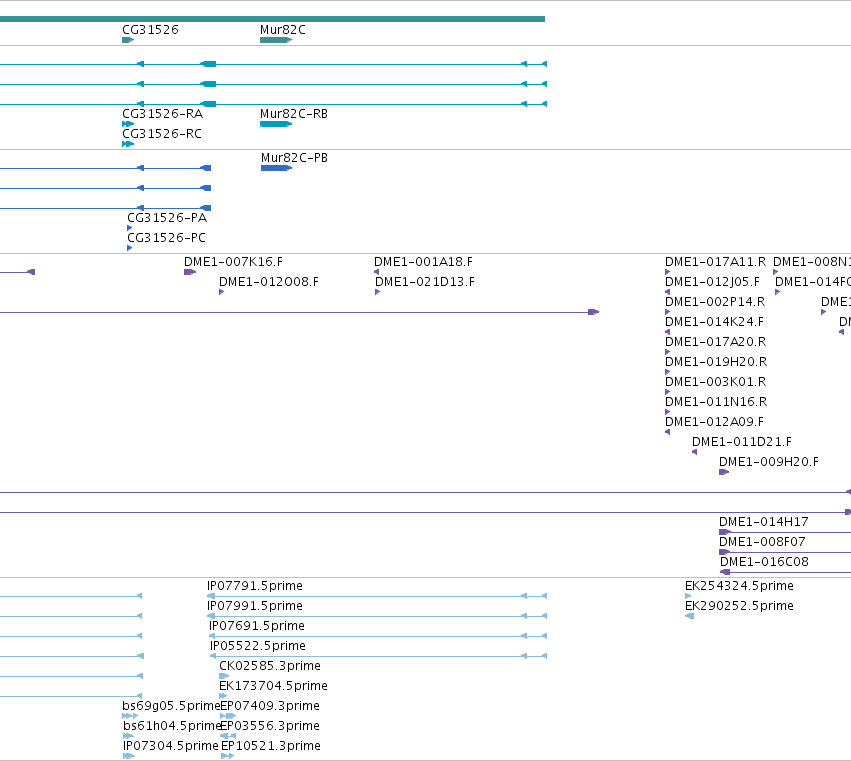Click the DME1-021D13.F arrow glyph
Screen dimensions: 851x761
(378, 293)
